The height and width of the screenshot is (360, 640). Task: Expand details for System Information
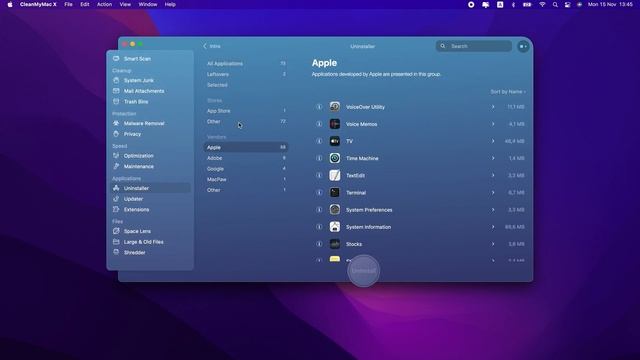pos(493,227)
